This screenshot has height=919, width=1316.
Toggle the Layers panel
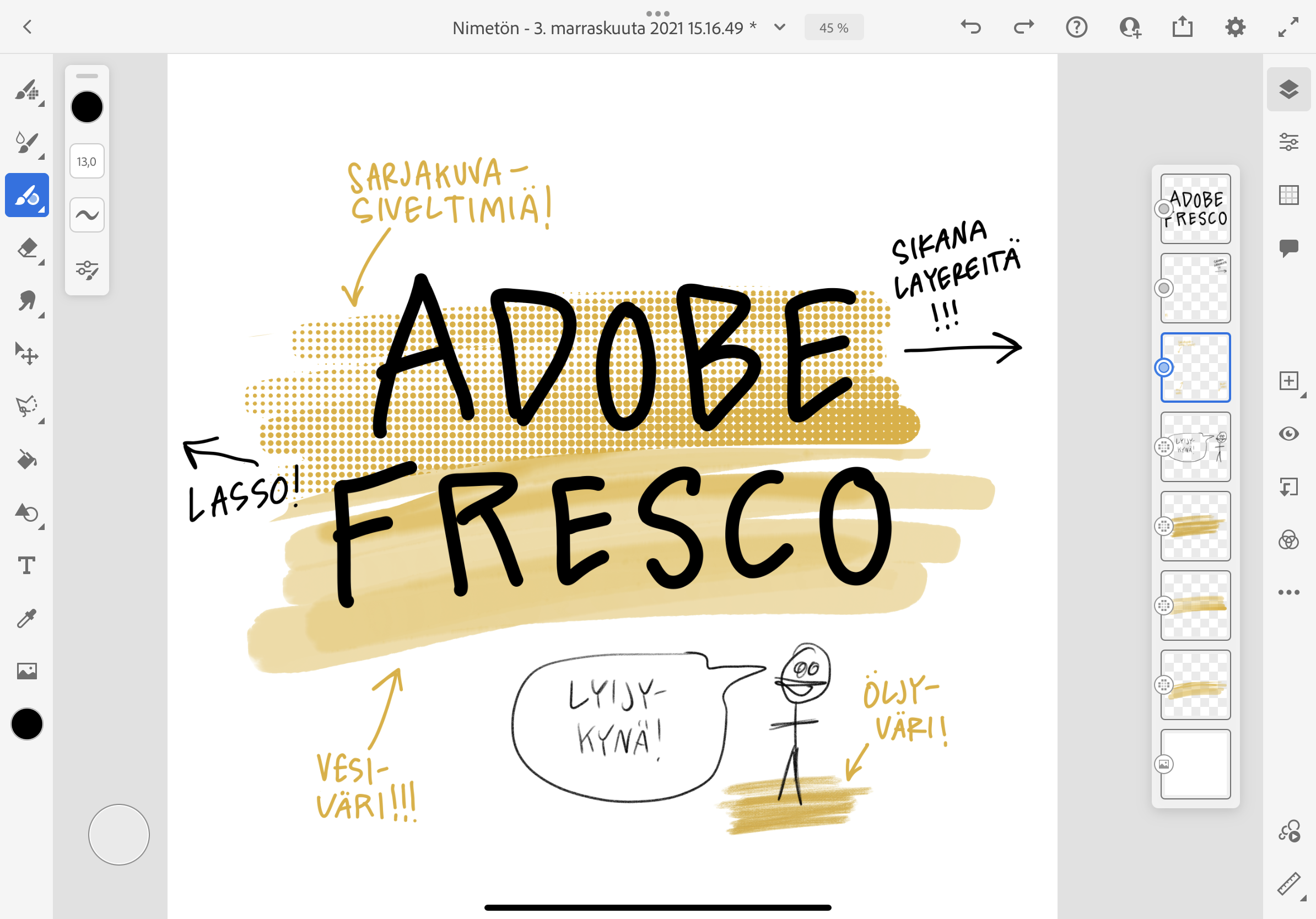(x=1288, y=89)
